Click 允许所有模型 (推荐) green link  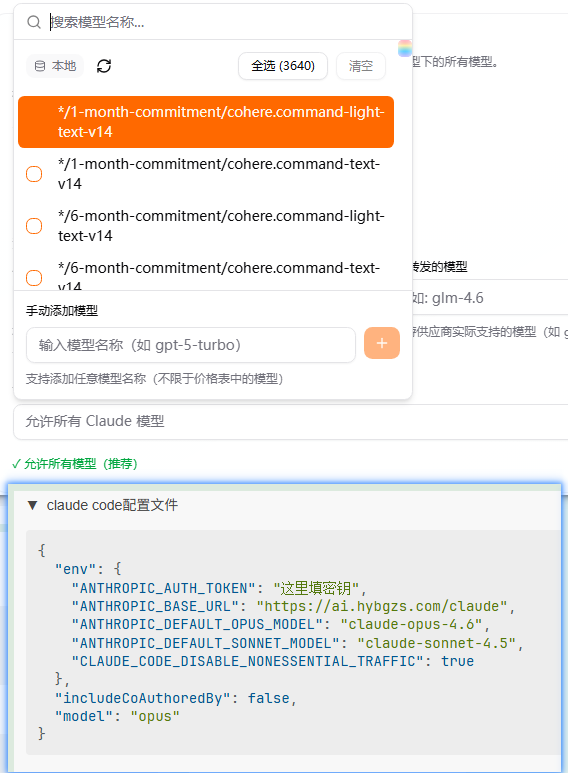coord(74,464)
